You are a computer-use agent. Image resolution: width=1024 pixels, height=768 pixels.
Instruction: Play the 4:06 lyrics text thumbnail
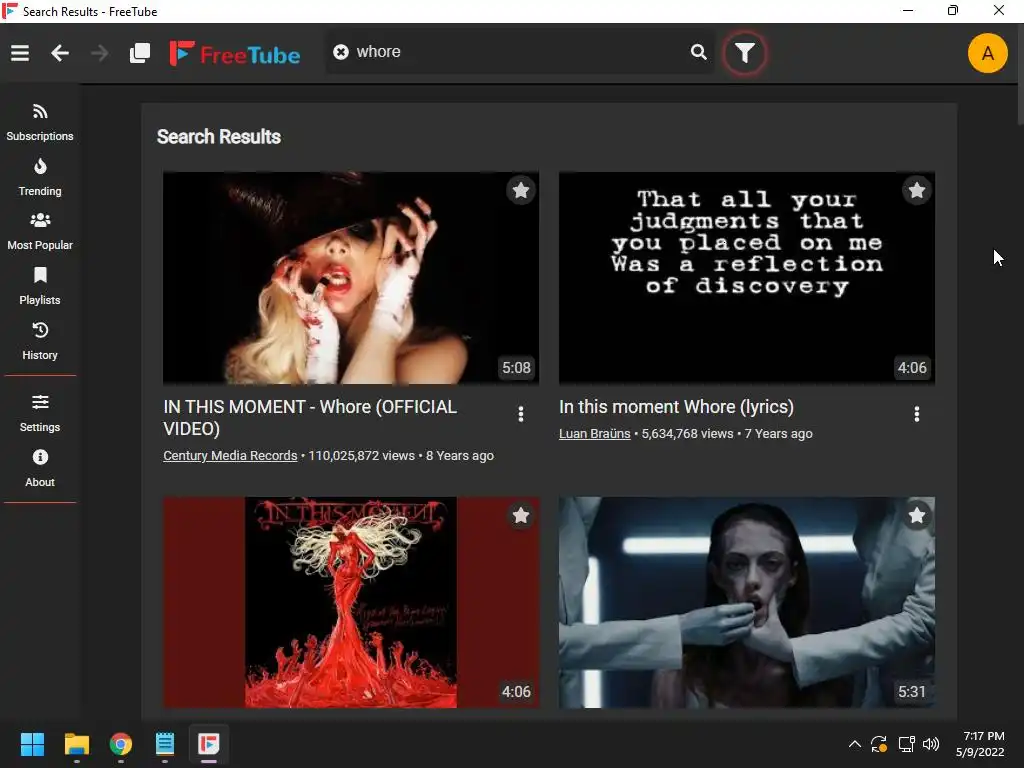746,278
